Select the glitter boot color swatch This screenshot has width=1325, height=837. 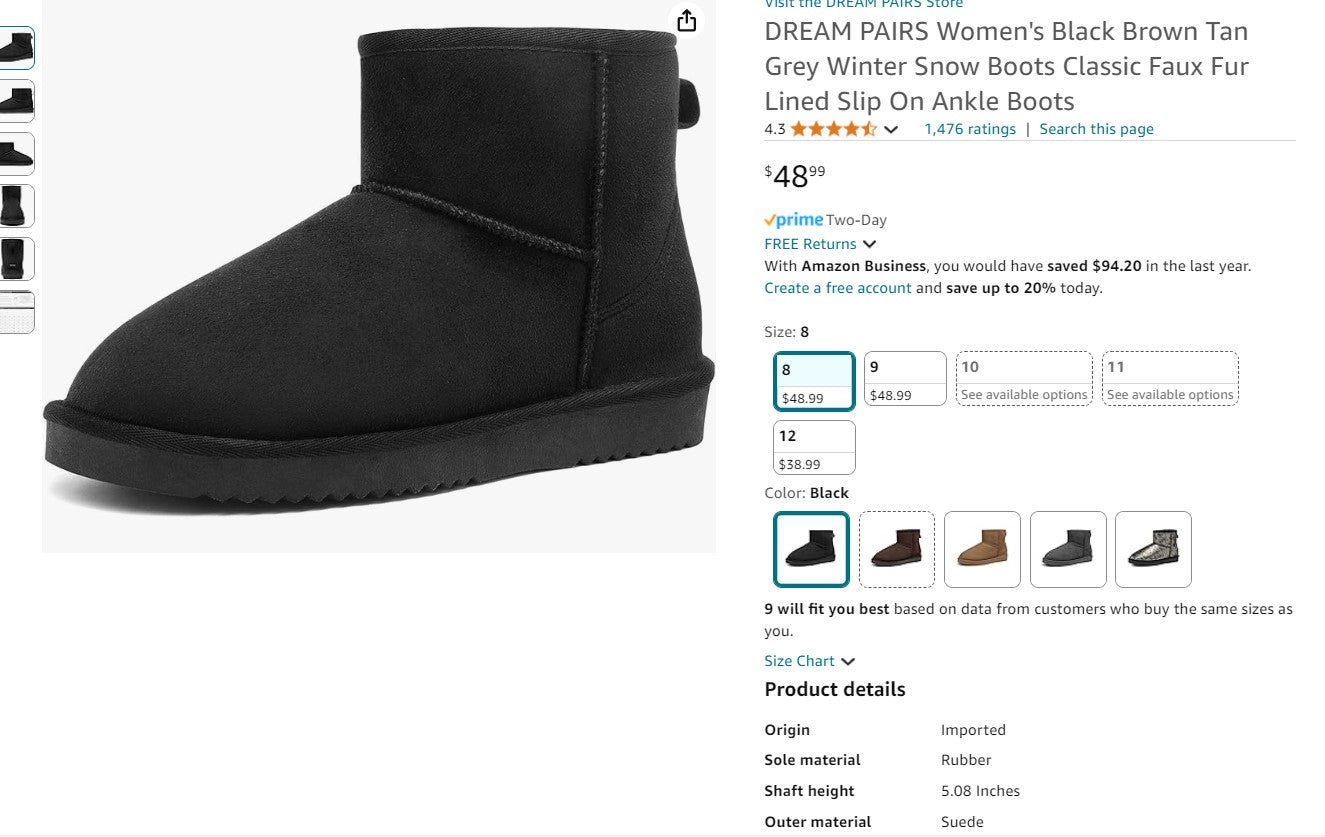(1153, 549)
